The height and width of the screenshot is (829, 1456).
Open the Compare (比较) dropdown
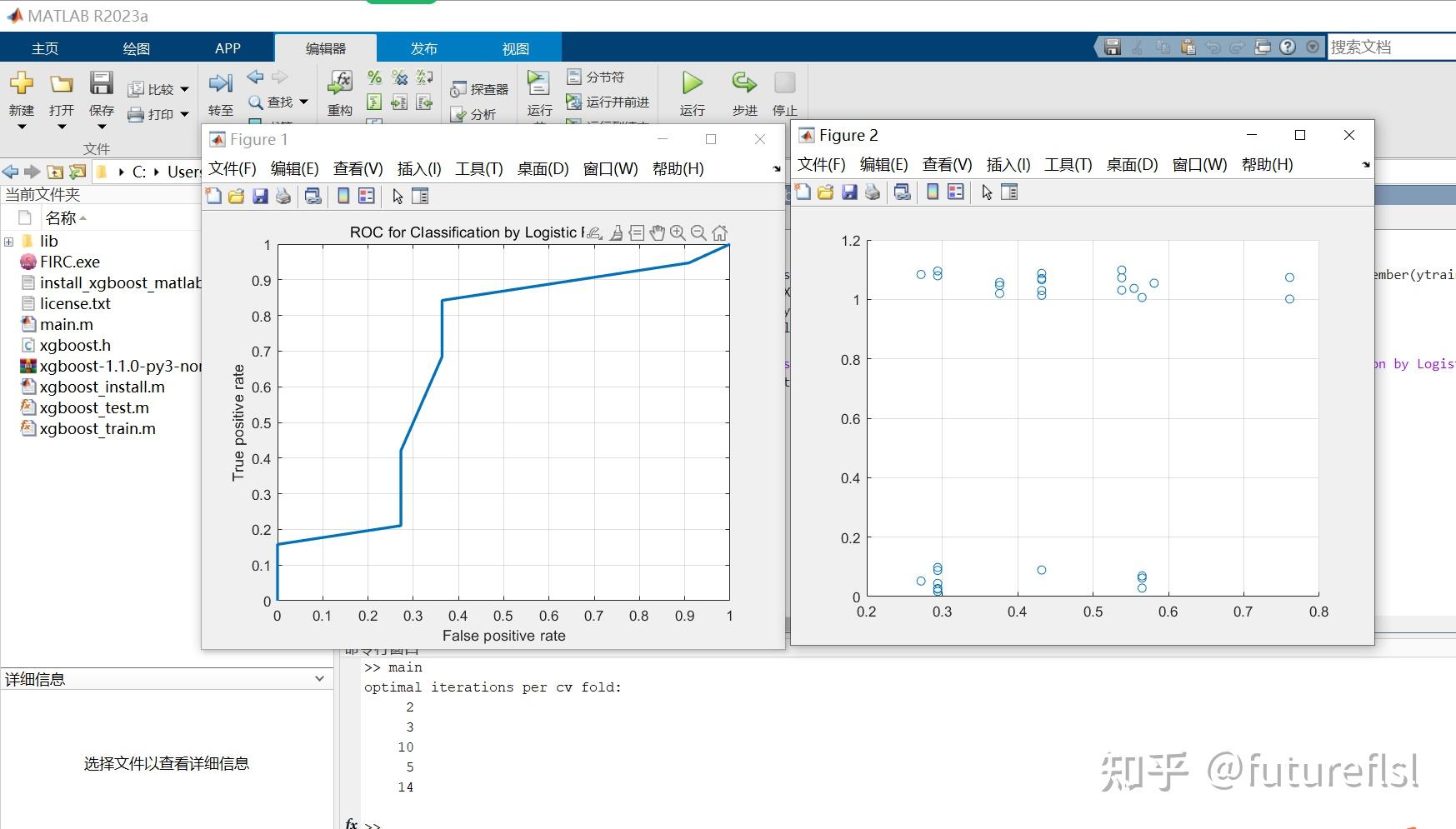point(184,89)
